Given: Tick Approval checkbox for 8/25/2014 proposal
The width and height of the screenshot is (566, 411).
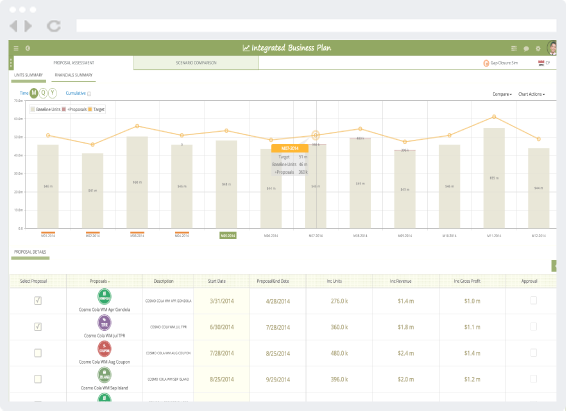Looking at the screenshot, I should [x=534, y=379].
